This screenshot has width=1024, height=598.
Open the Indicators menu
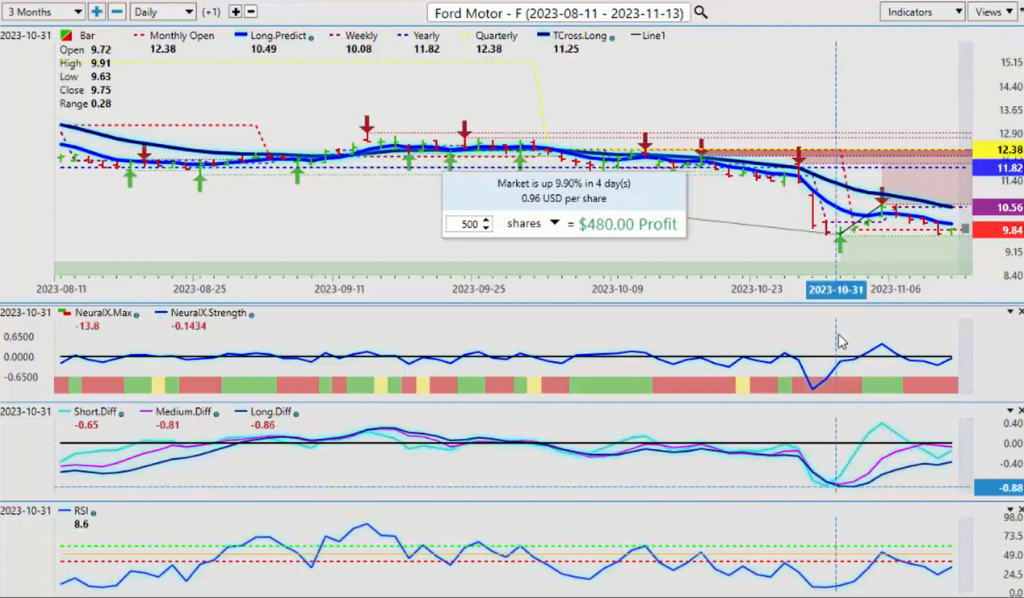922,12
